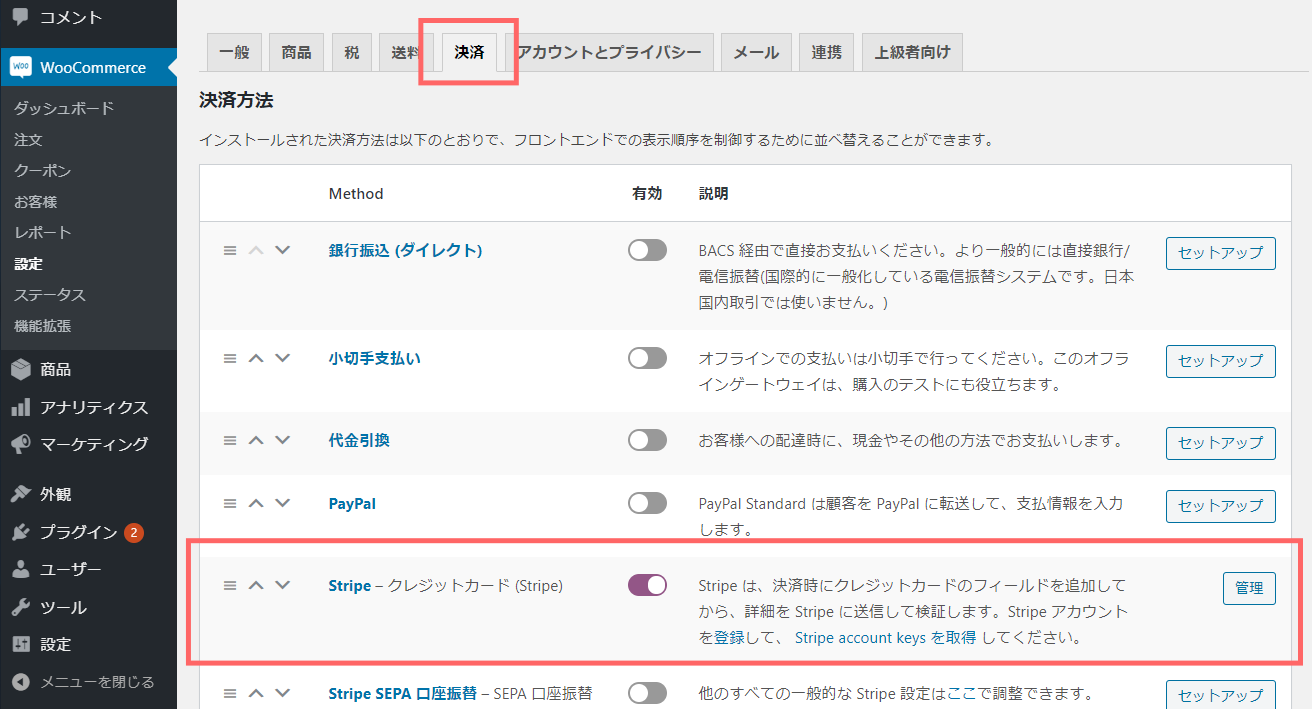Enable the PayPal payment toggle
This screenshot has height=709, width=1312.
647,504
